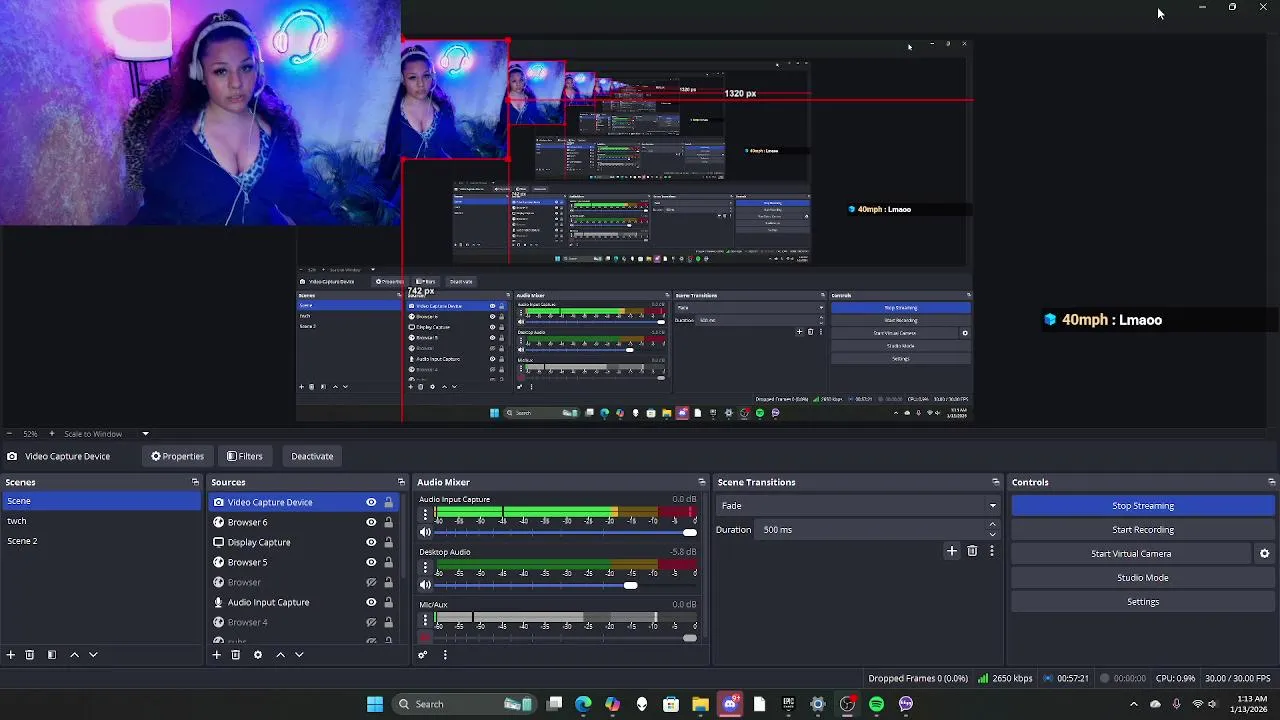The height and width of the screenshot is (720, 1280).
Task: Open Mic/Aux mixer options dots
Action: 425,620
